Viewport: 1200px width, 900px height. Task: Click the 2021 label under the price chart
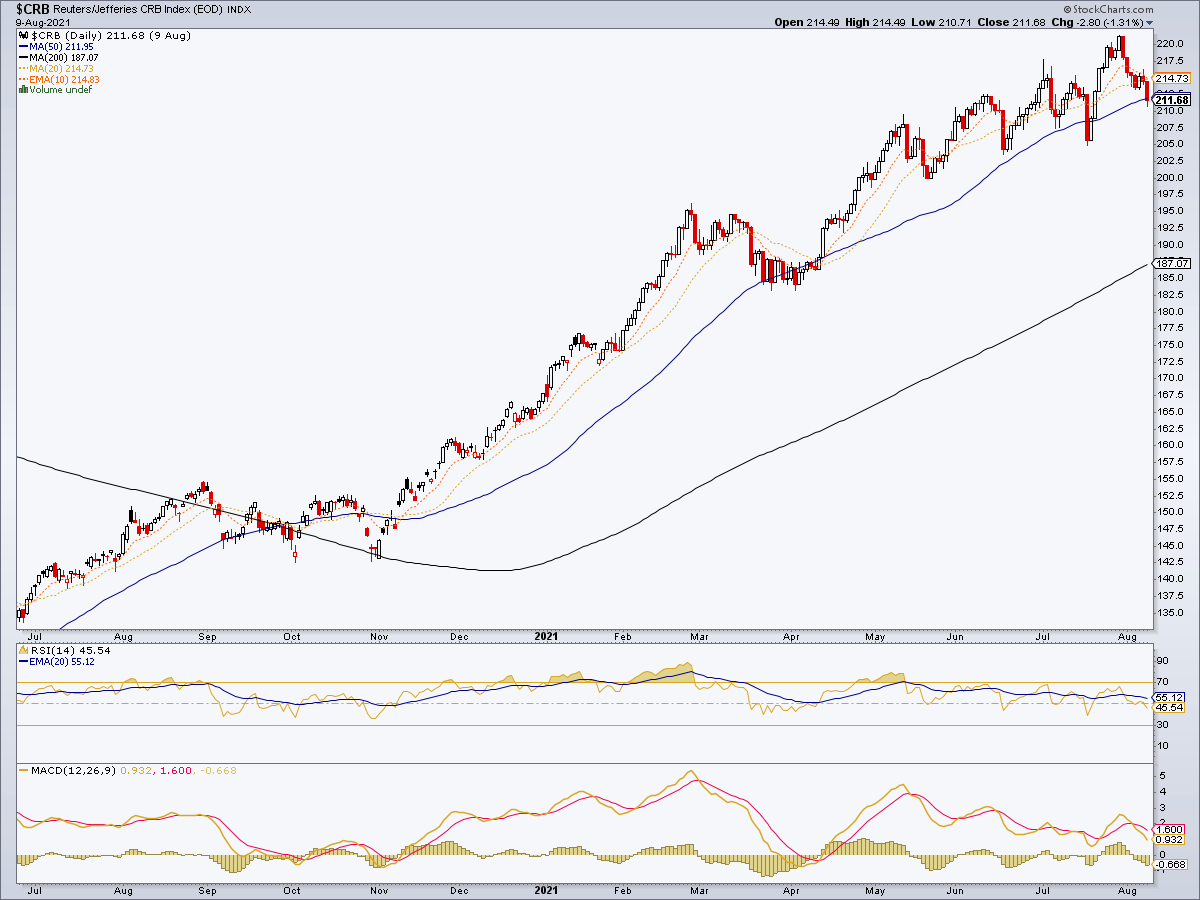(547, 635)
